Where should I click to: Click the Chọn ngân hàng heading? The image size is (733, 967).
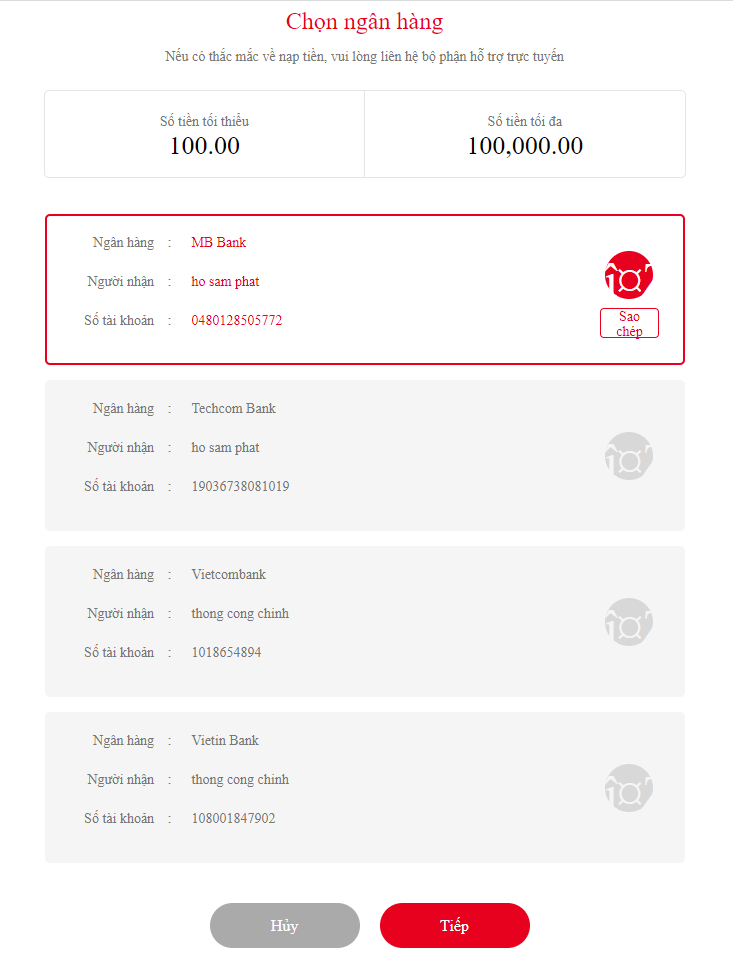(x=365, y=22)
